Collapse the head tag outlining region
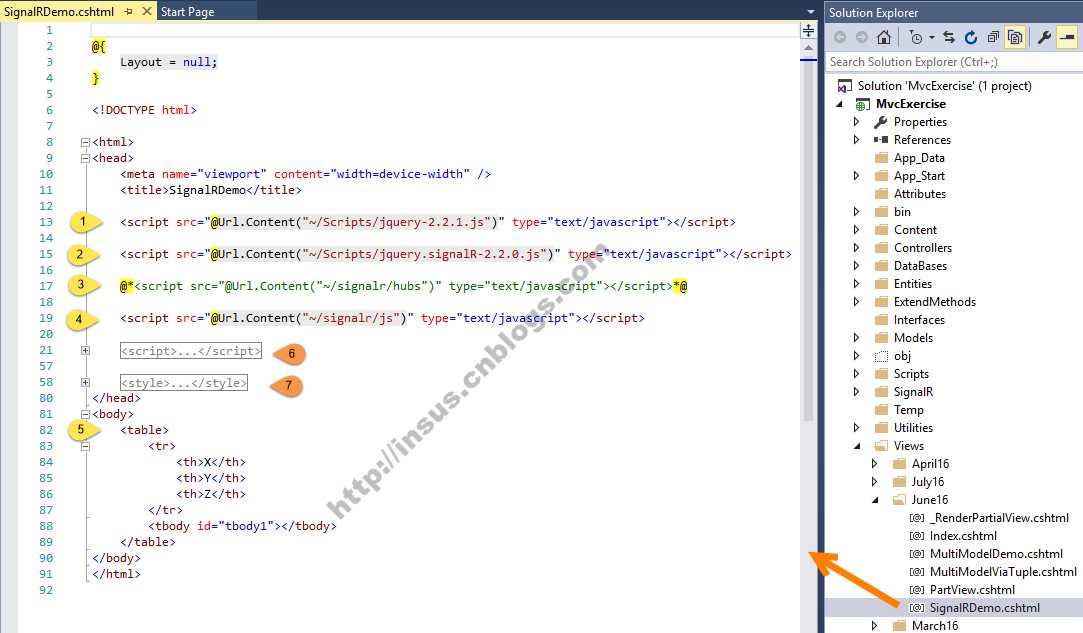Image resolution: width=1083 pixels, height=633 pixels. tap(86, 158)
